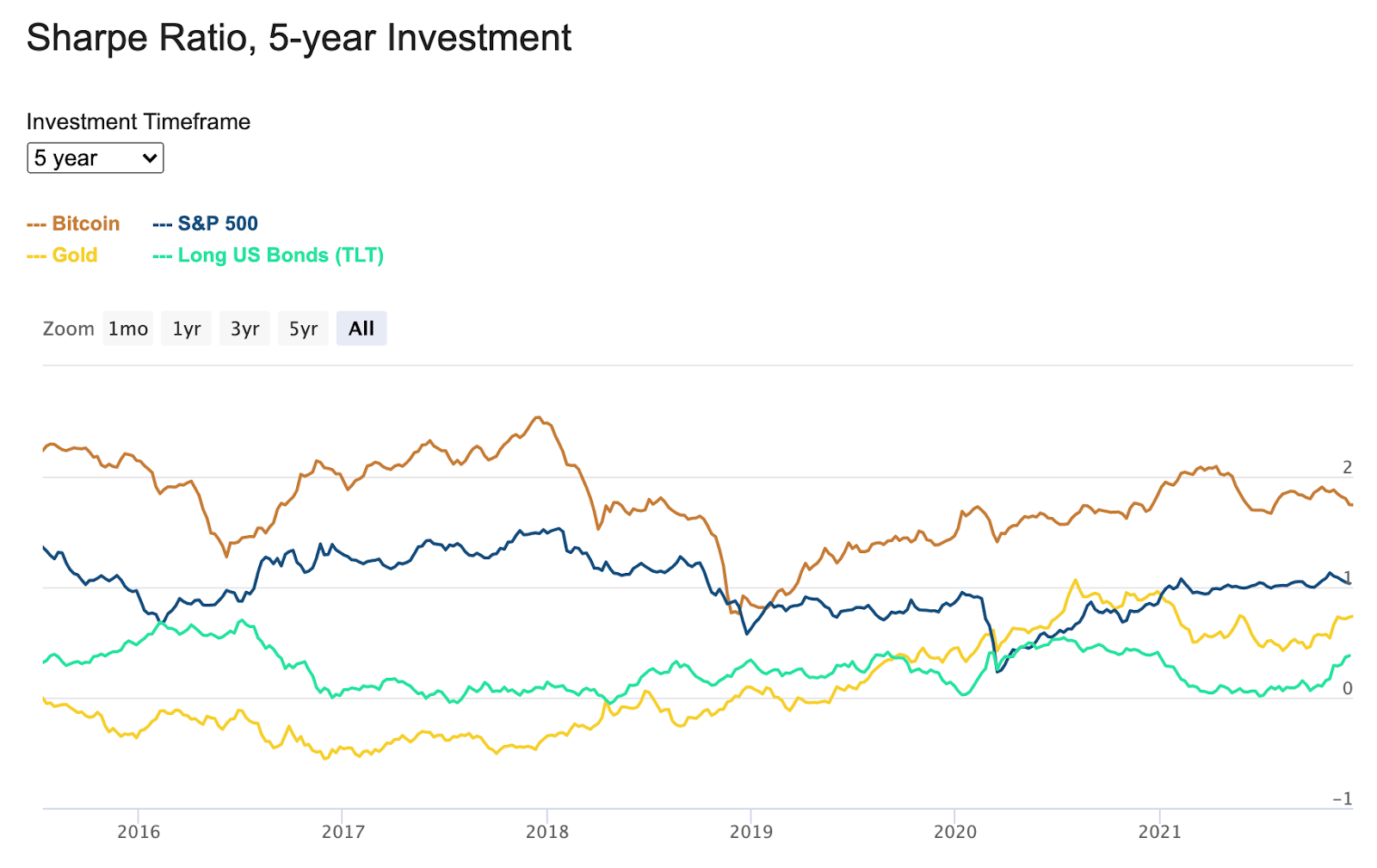Screen dimensions: 1377x868
Task: Click the 2017 x-axis label
Action: [343, 832]
